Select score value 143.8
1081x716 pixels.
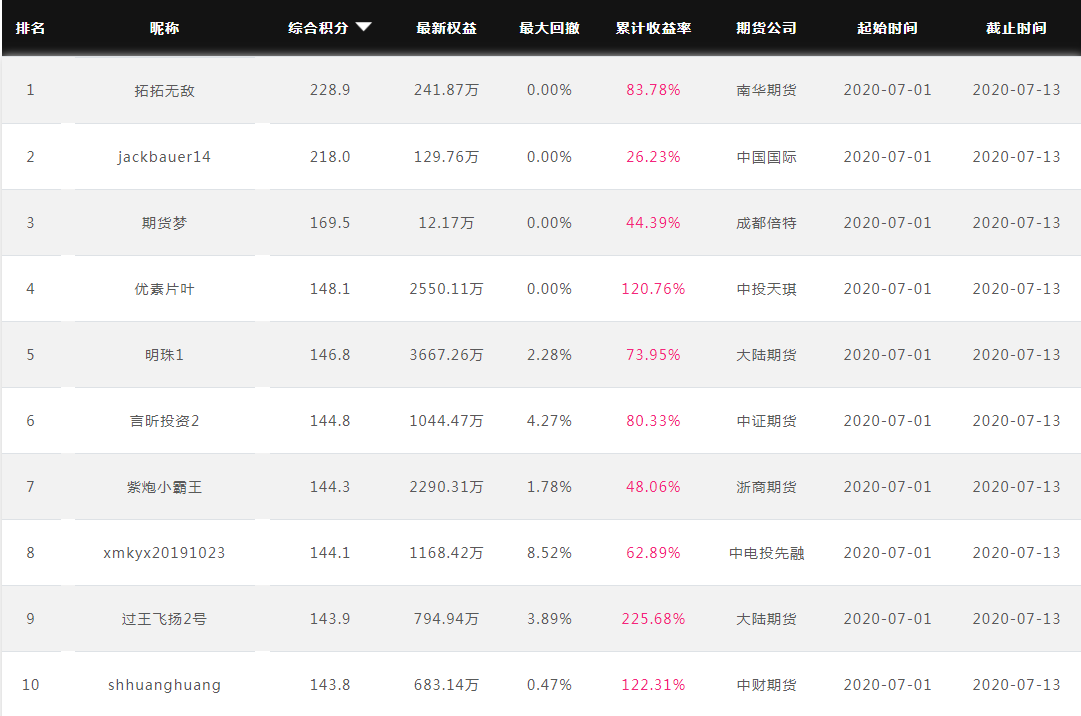pos(330,685)
